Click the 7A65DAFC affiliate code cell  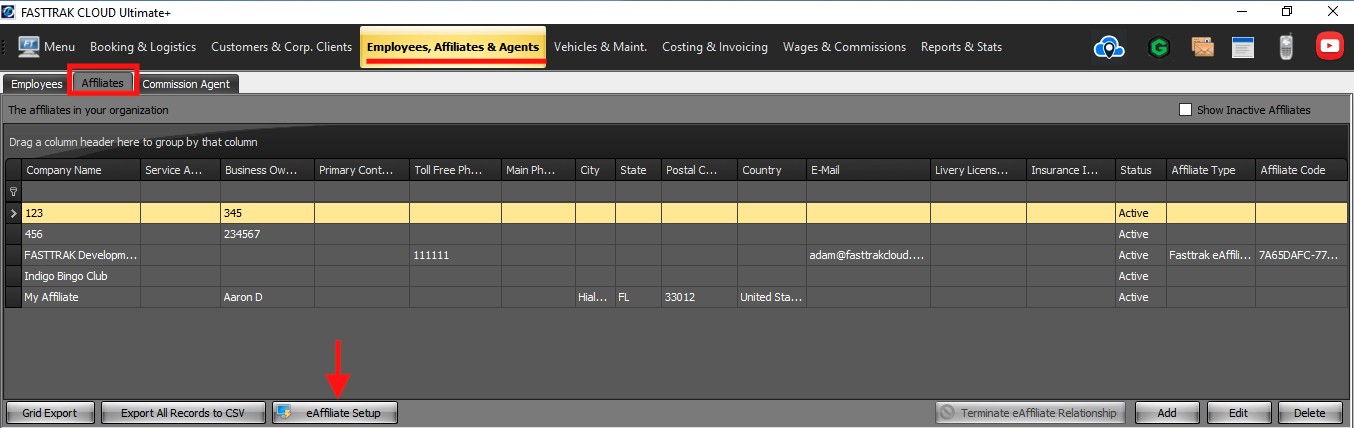[x=1301, y=255]
